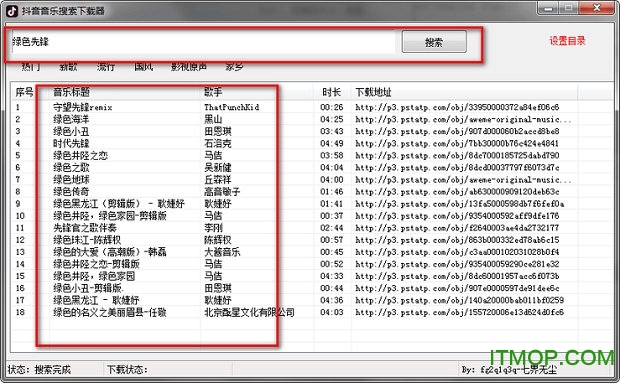The image size is (620, 383).
Task: Select the song 时代先锋
Action: tap(71, 143)
